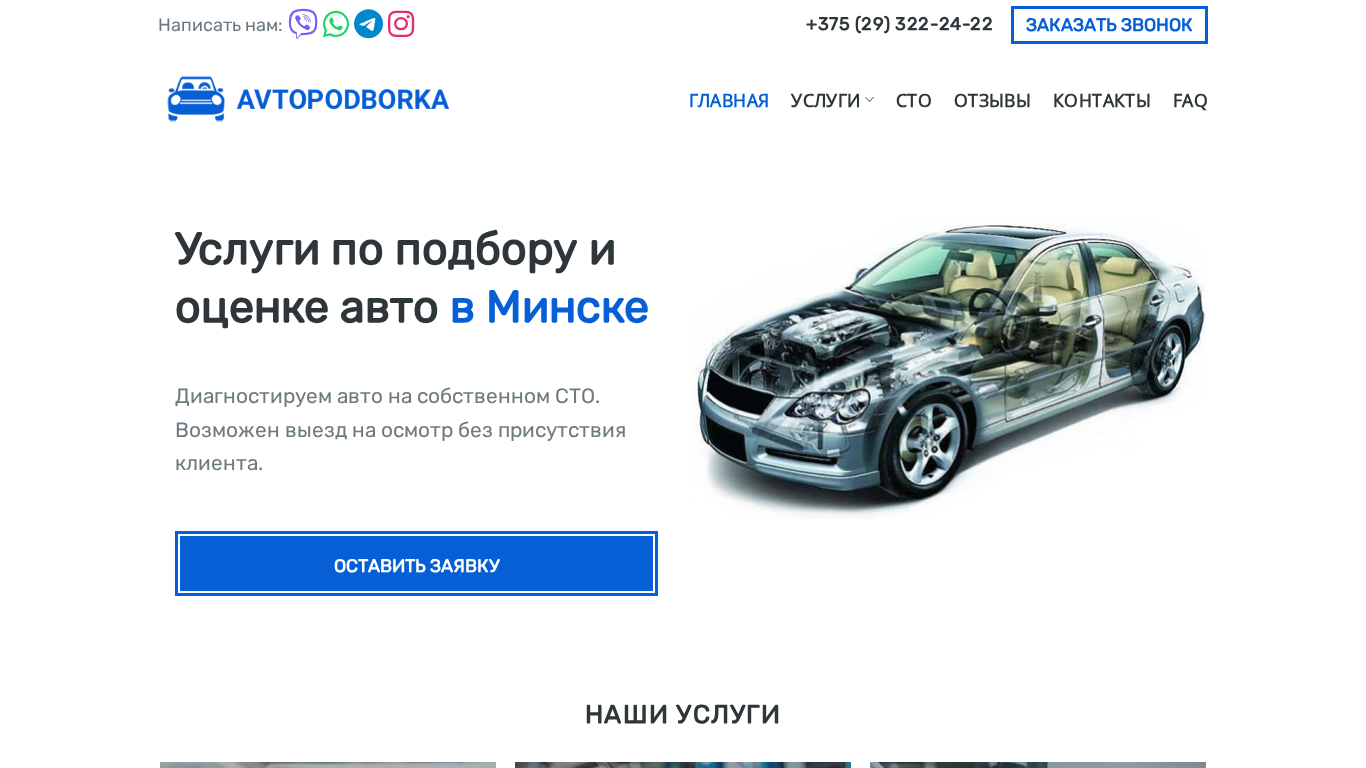The image size is (1366, 768).
Task: Click the blue car logo icon
Action: (x=196, y=99)
